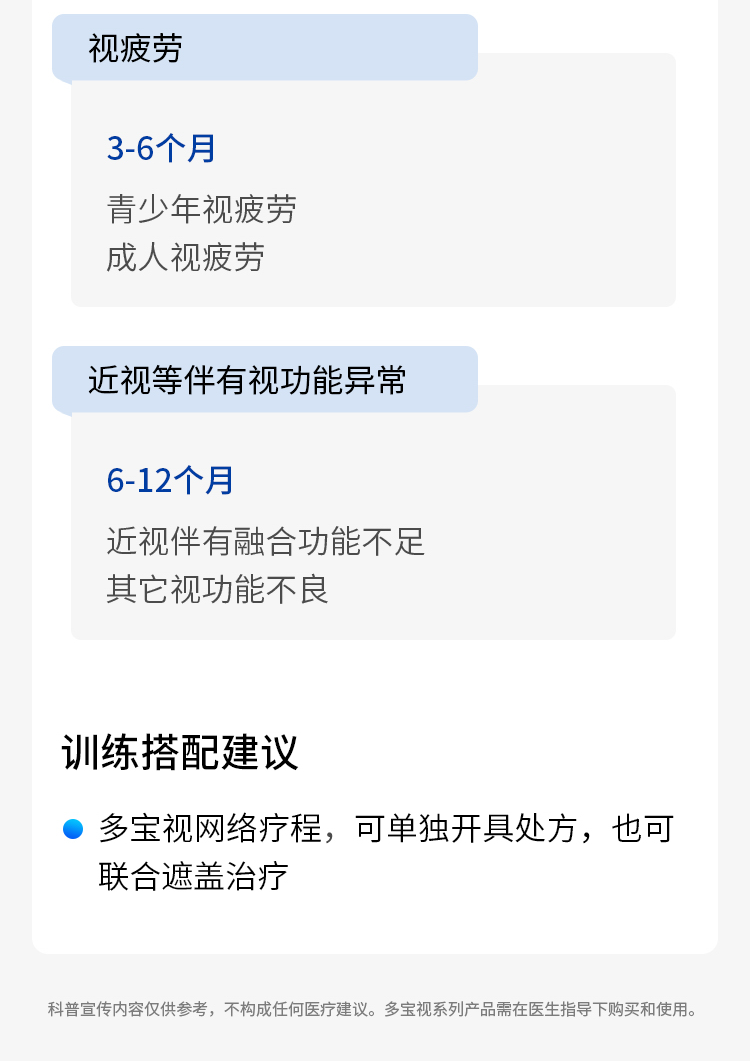Image resolution: width=750 pixels, height=1061 pixels.
Task: Tap the 成人视疲劳 line
Action: point(186,258)
